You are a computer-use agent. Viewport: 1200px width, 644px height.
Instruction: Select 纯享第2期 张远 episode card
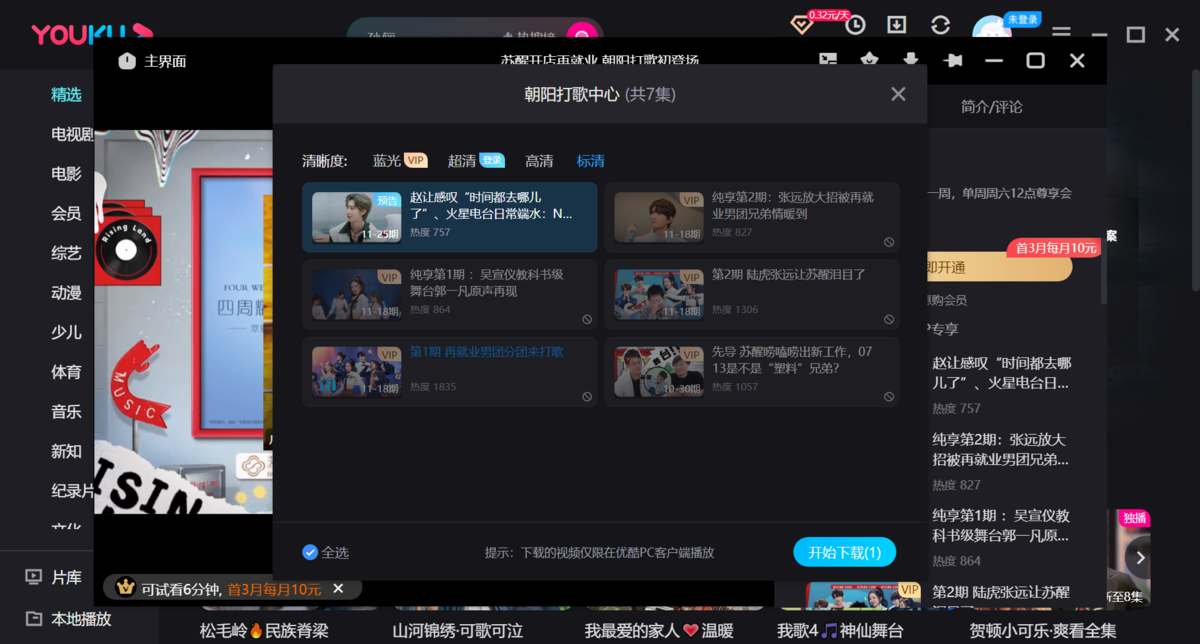(x=752, y=217)
